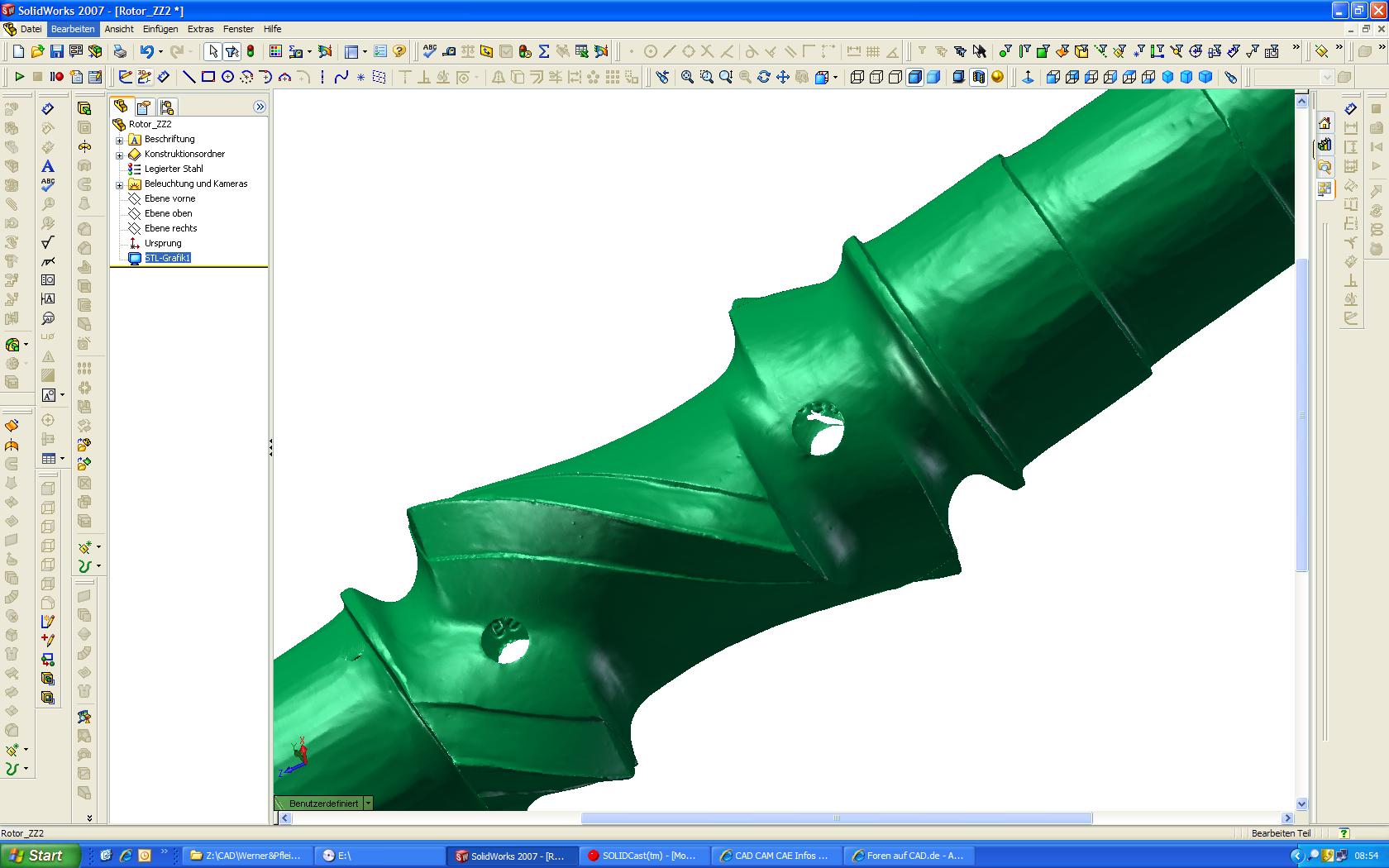Screen dimensions: 1389x868
Task: Open the Datei menu
Action: [31, 29]
